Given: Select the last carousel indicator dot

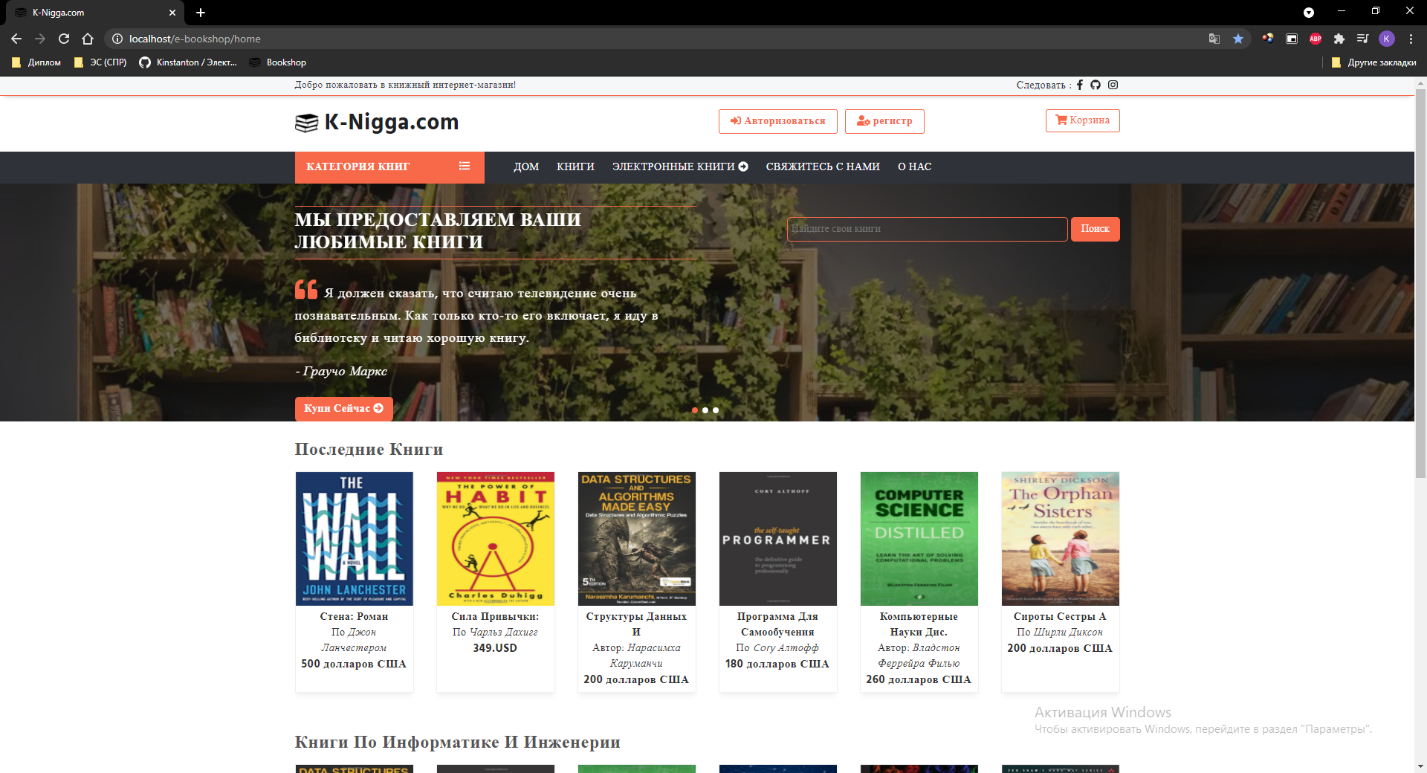Looking at the screenshot, I should tap(716, 410).
